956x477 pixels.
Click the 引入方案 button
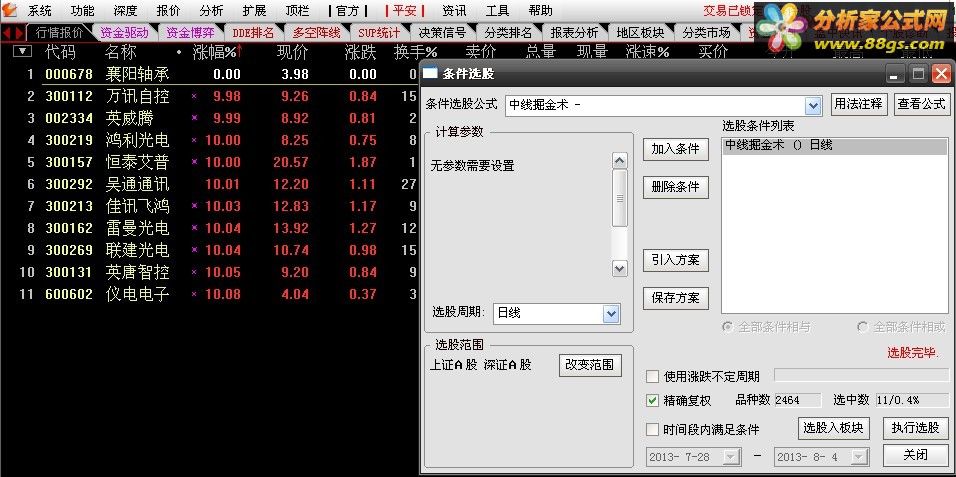676,260
